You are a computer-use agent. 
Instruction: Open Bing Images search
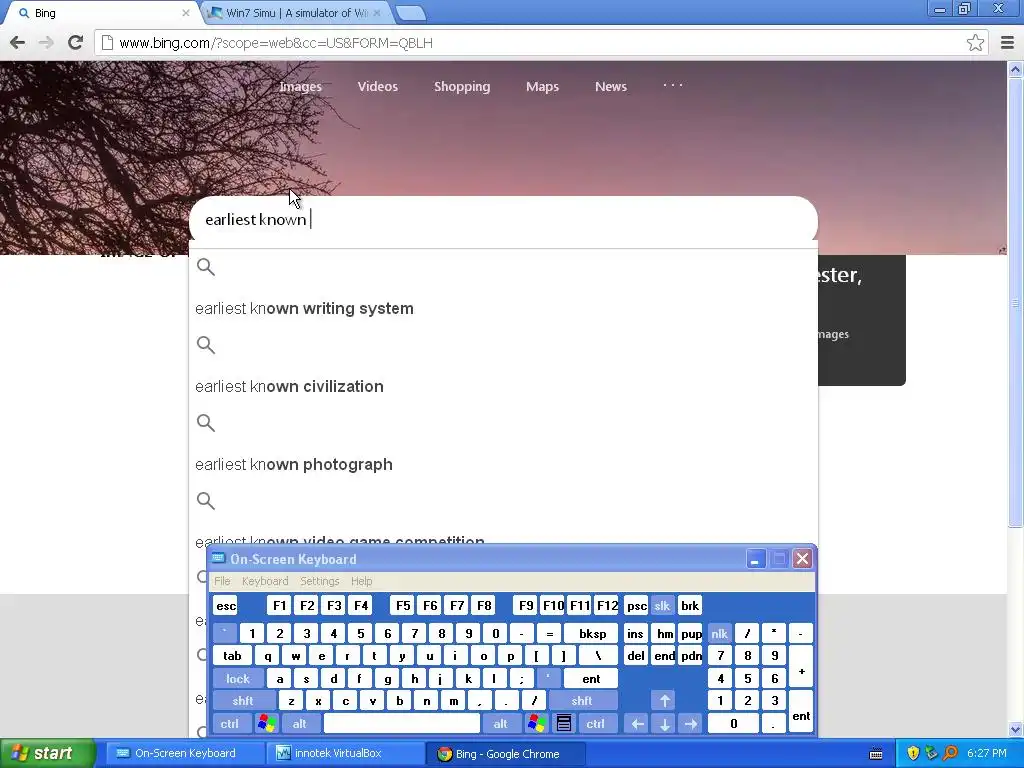300,86
